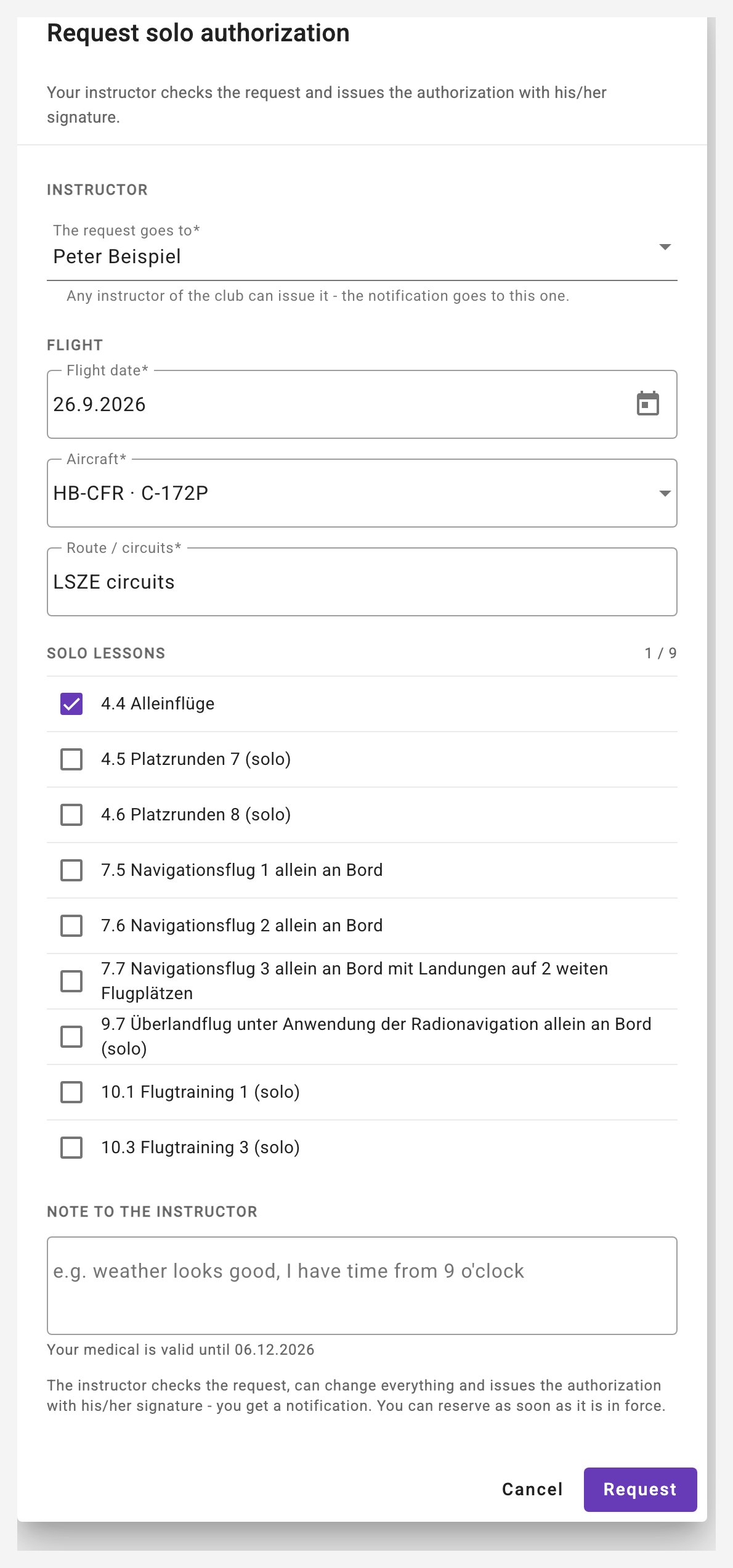Click the 'INSTRUCTOR' section heading
Screen dimensions: 733x1568
(97, 190)
